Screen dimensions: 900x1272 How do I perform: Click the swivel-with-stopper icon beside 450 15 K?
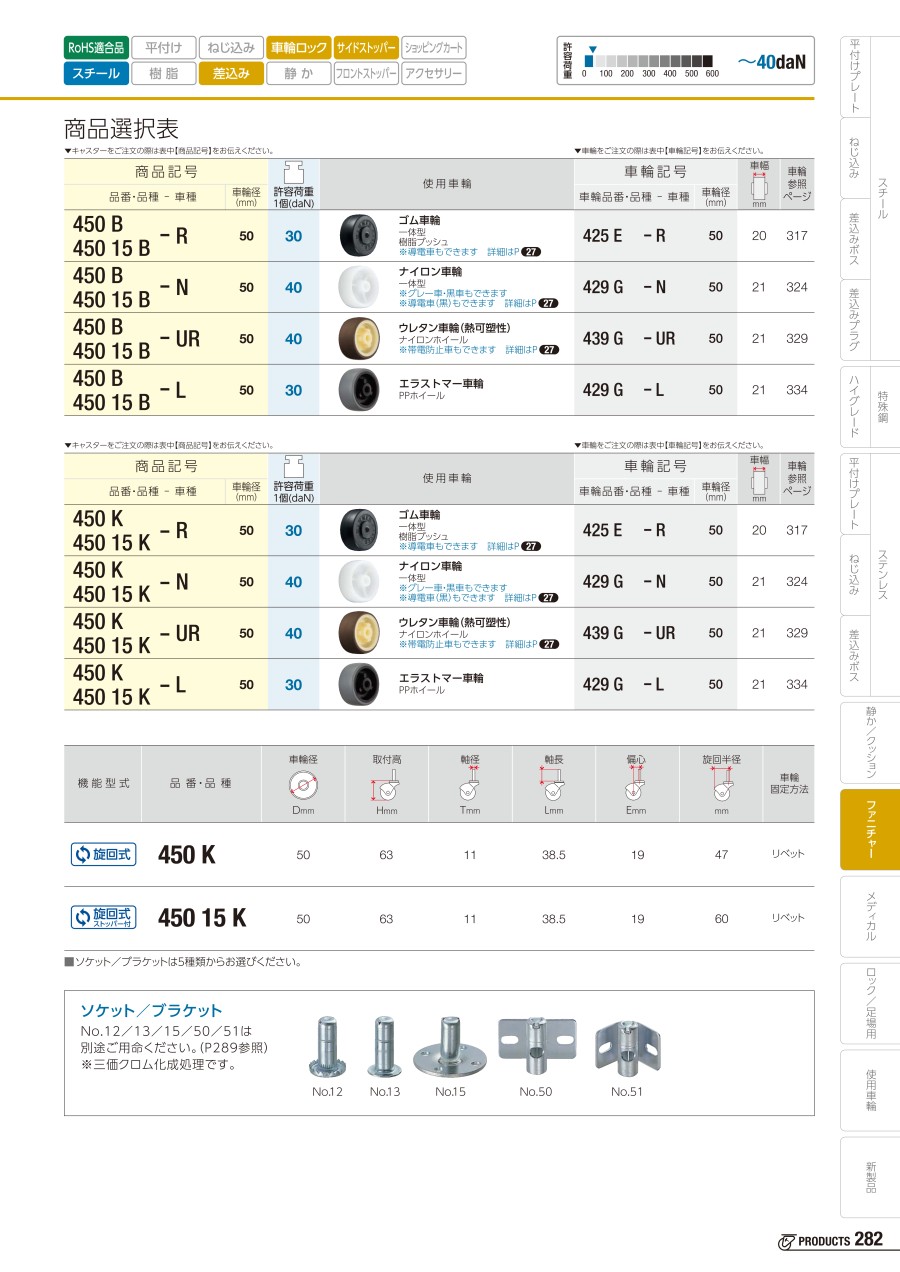103,917
